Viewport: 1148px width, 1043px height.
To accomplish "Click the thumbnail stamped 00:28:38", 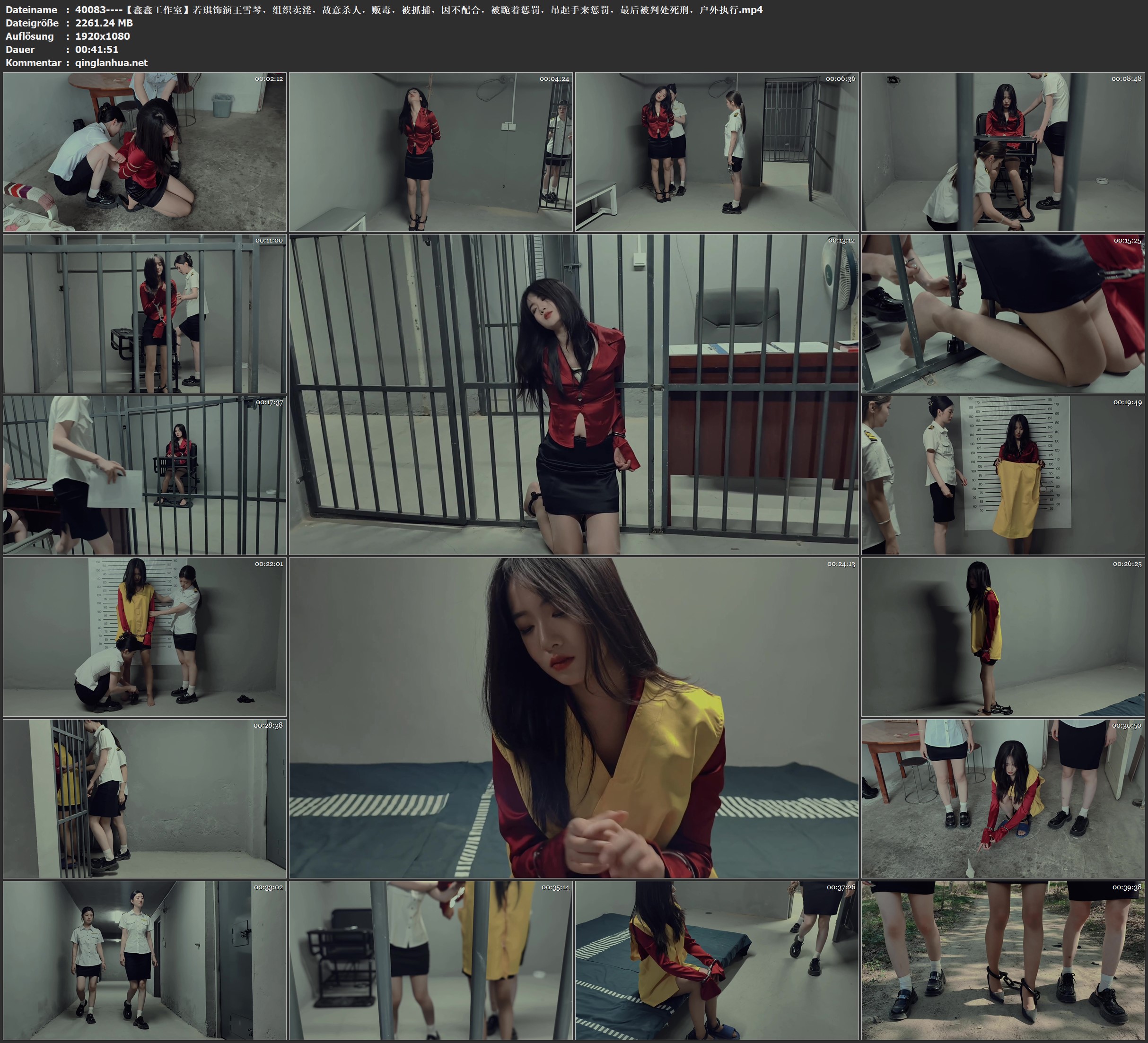I will tap(145, 798).
